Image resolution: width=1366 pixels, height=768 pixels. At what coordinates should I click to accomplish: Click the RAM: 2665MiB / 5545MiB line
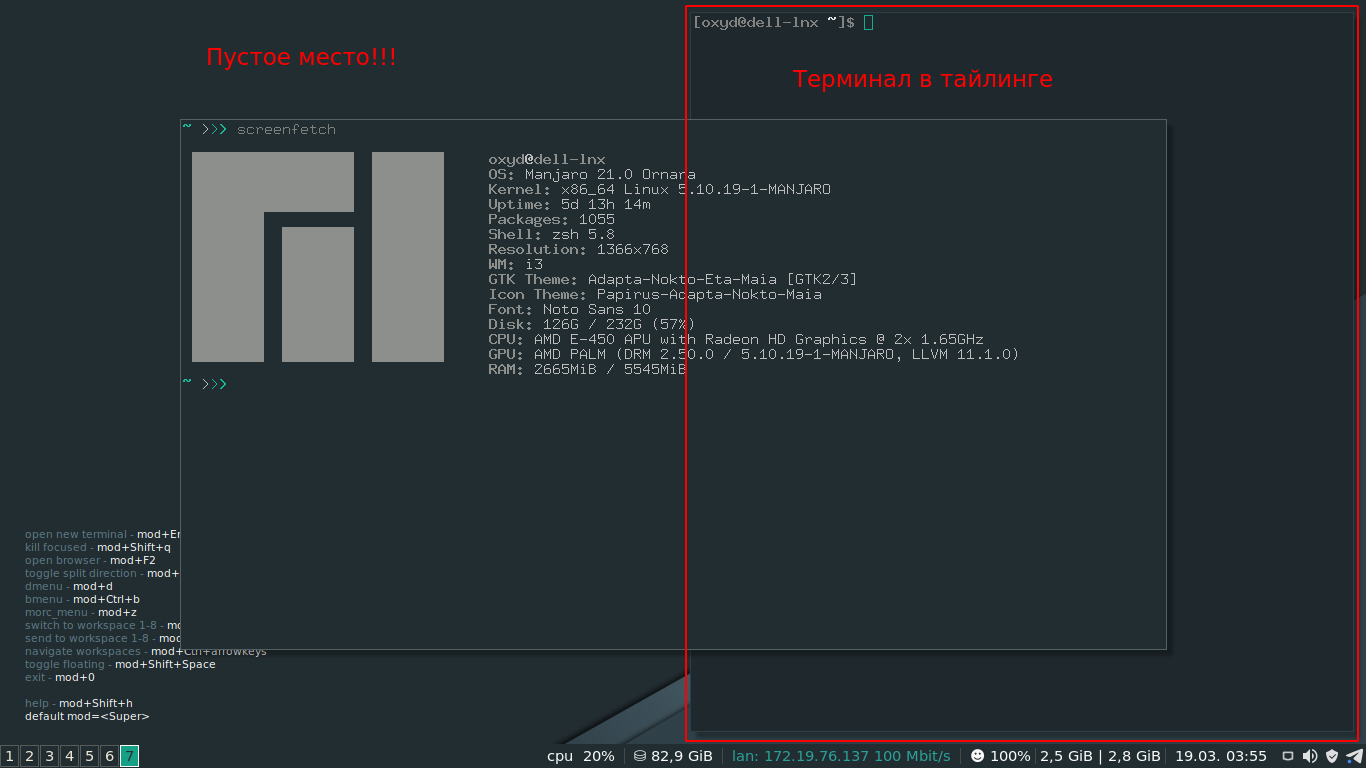point(587,370)
